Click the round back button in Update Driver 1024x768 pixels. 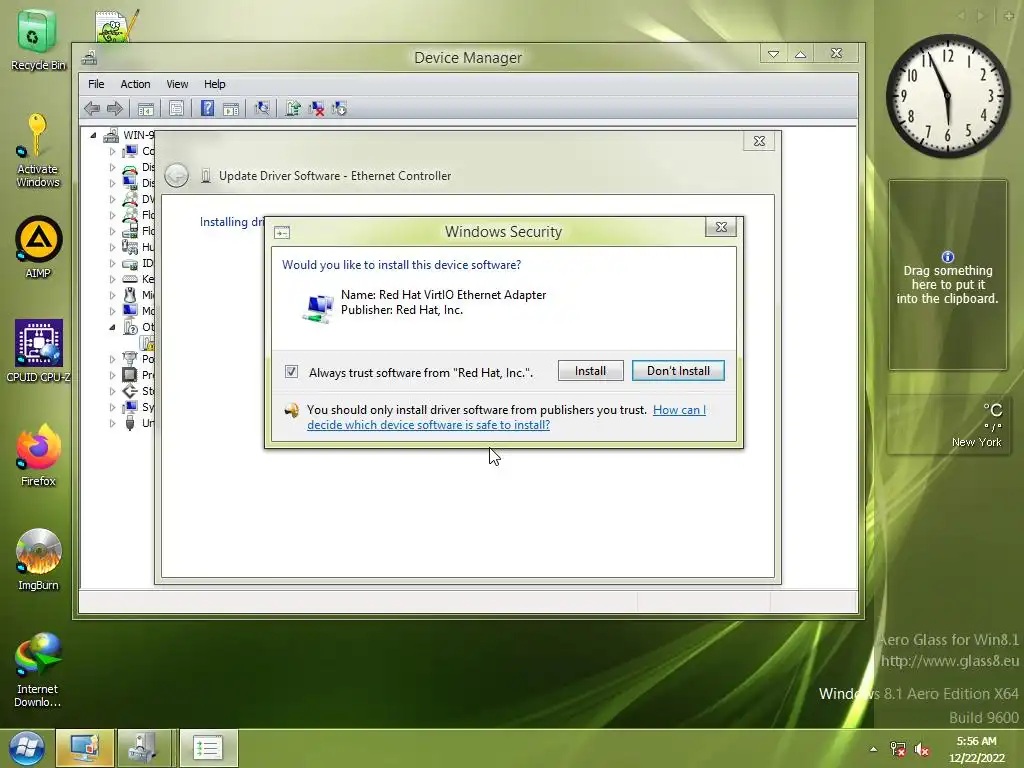click(176, 176)
